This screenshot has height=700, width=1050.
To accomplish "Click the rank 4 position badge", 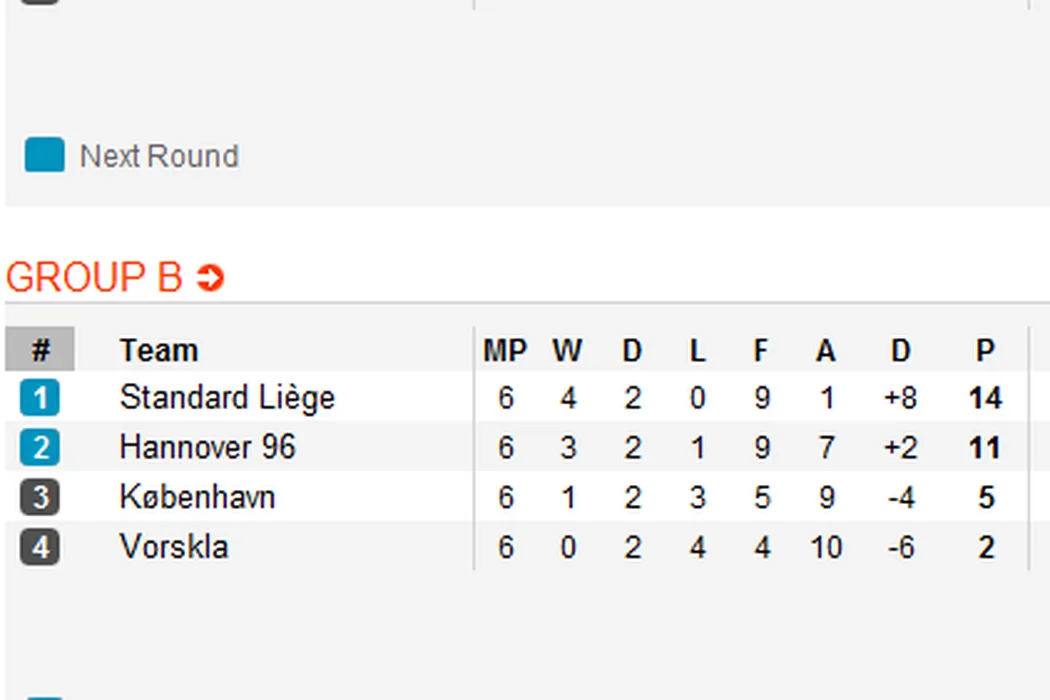I will click(40, 547).
